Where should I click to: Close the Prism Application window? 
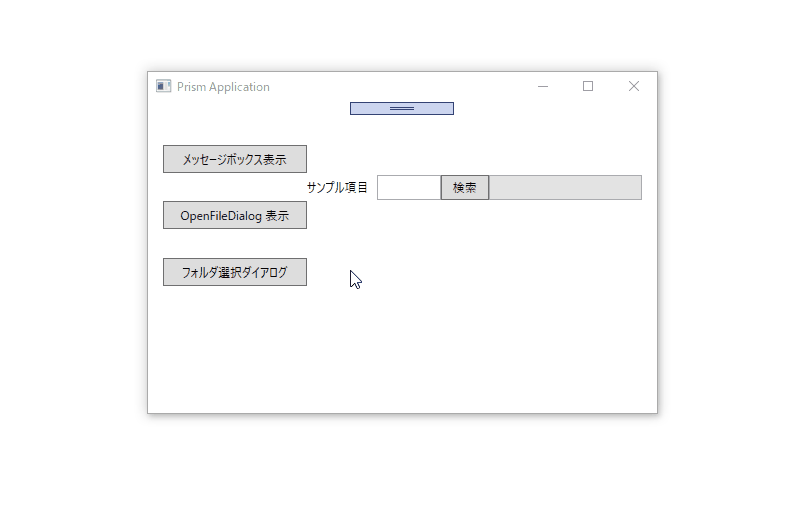coord(634,86)
